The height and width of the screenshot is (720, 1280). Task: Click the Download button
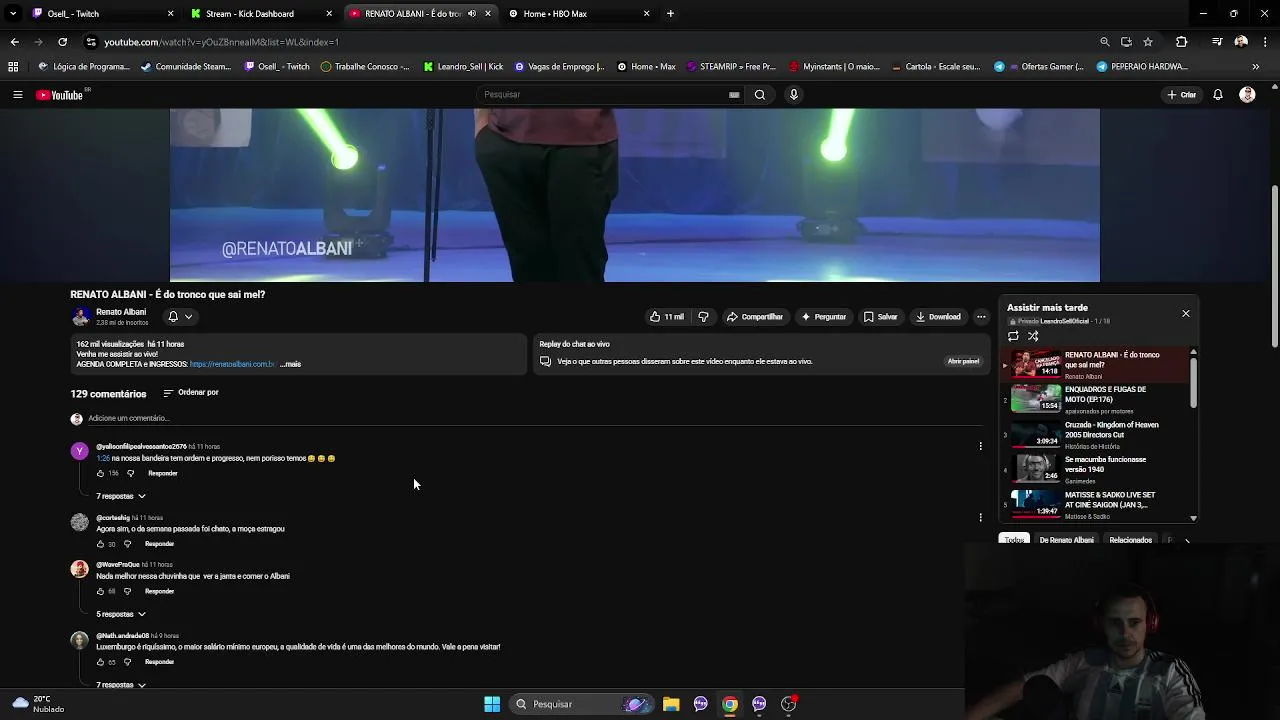pyautogui.click(x=938, y=317)
